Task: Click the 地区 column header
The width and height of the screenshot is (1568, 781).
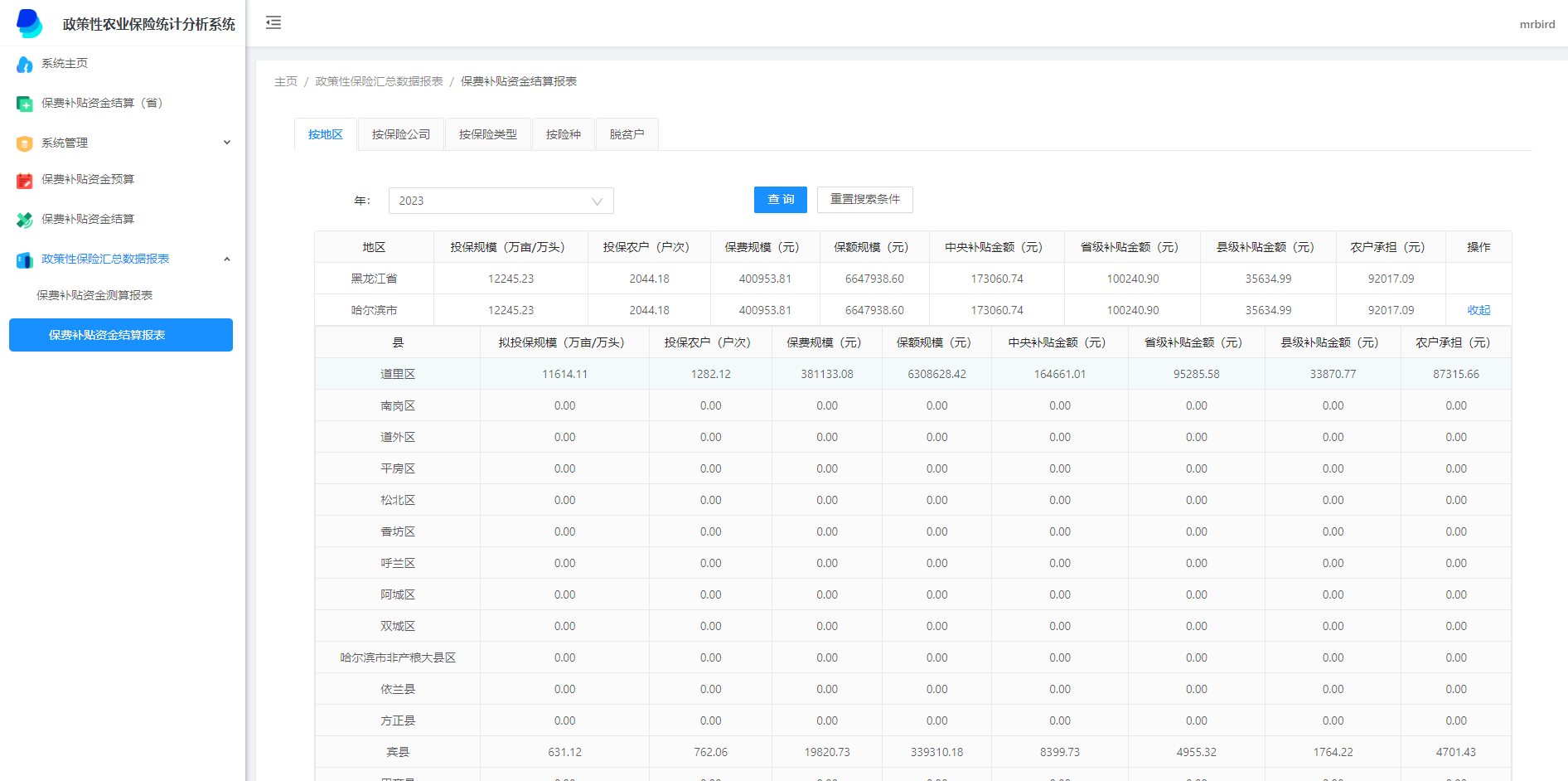Action: click(x=374, y=247)
